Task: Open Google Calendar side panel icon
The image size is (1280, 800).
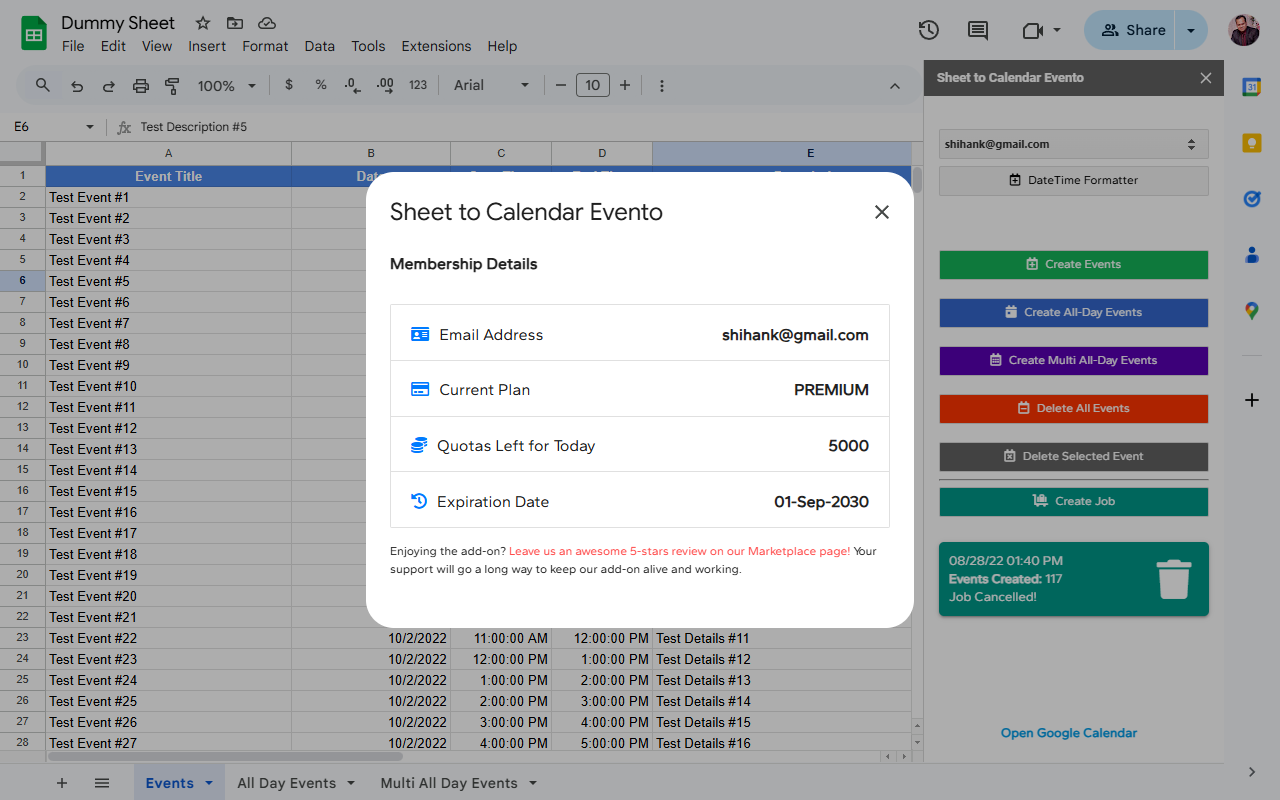Action: (x=1251, y=87)
